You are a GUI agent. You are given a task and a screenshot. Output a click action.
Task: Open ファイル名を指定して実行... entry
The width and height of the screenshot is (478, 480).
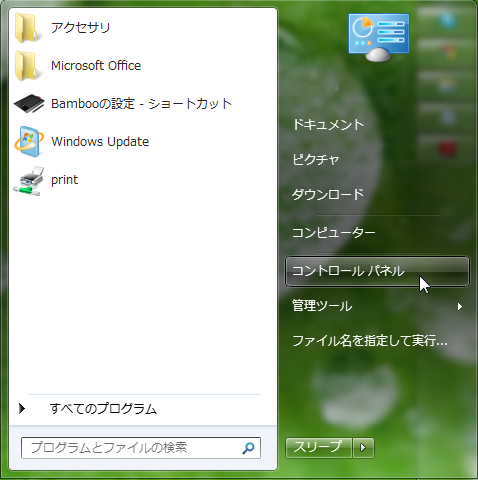[x=370, y=341]
